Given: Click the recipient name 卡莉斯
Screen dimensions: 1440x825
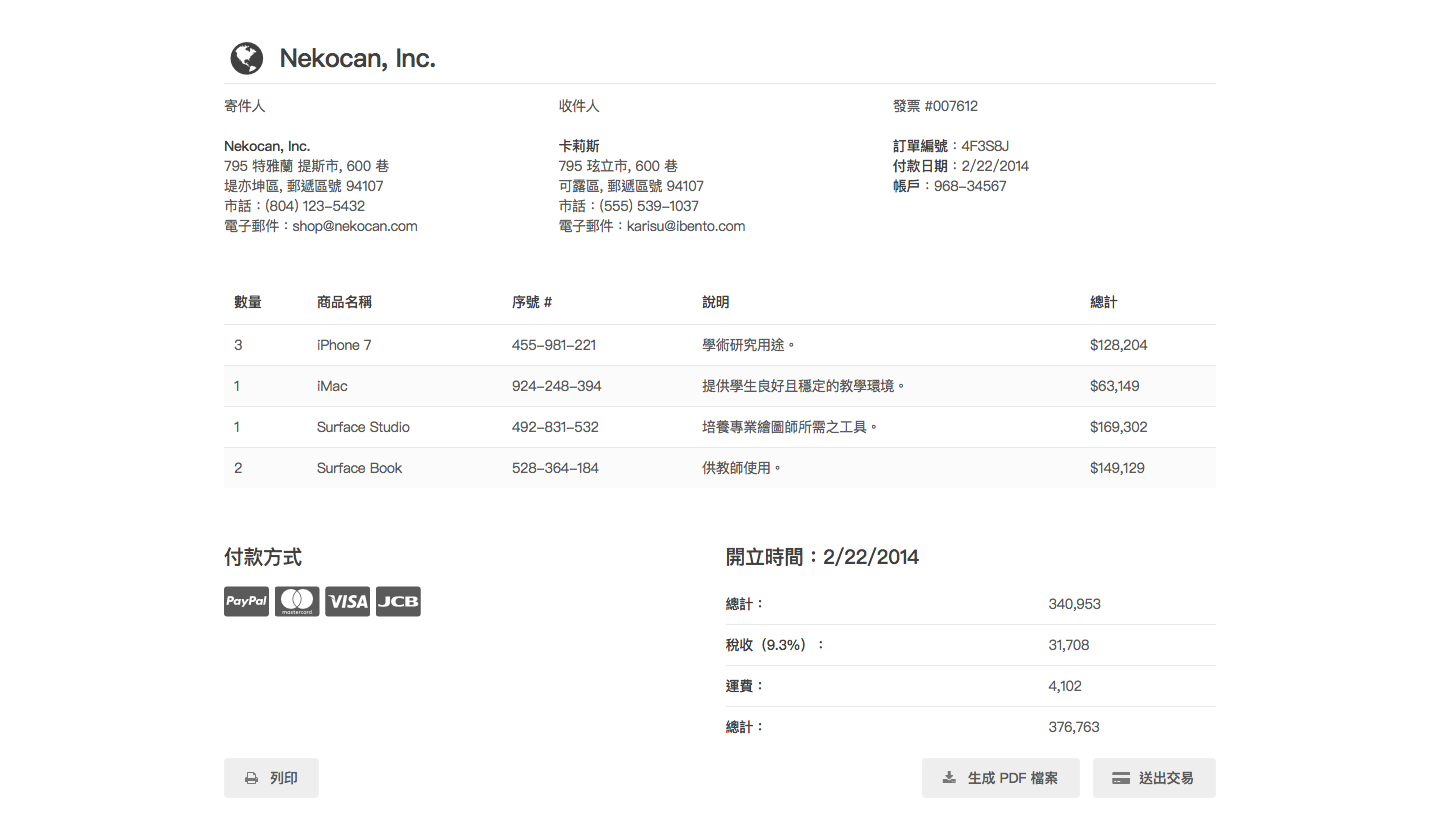Looking at the screenshot, I should (579, 146).
